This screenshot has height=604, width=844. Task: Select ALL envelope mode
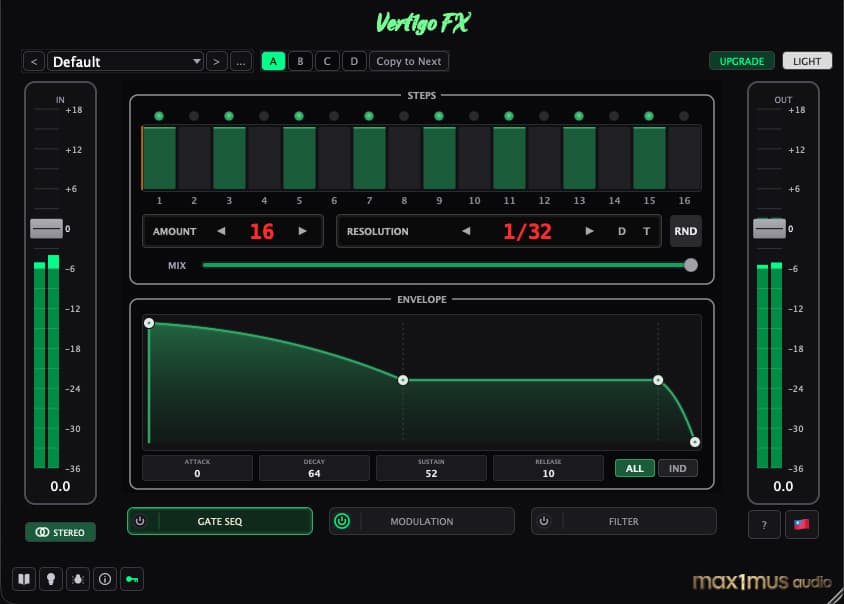pos(635,468)
